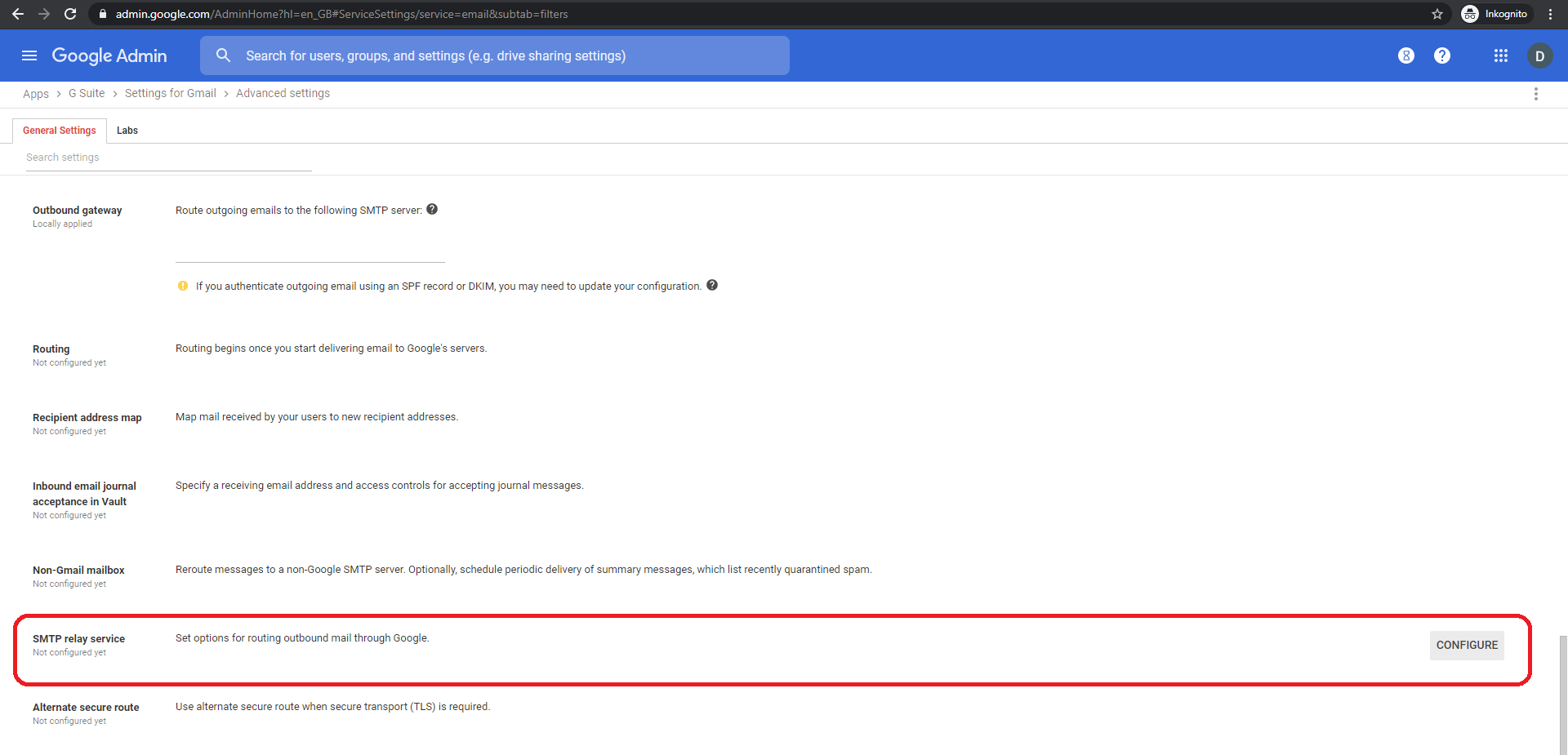
Task: Click 'Use alternate secure route' description
Action: [332, 707]
